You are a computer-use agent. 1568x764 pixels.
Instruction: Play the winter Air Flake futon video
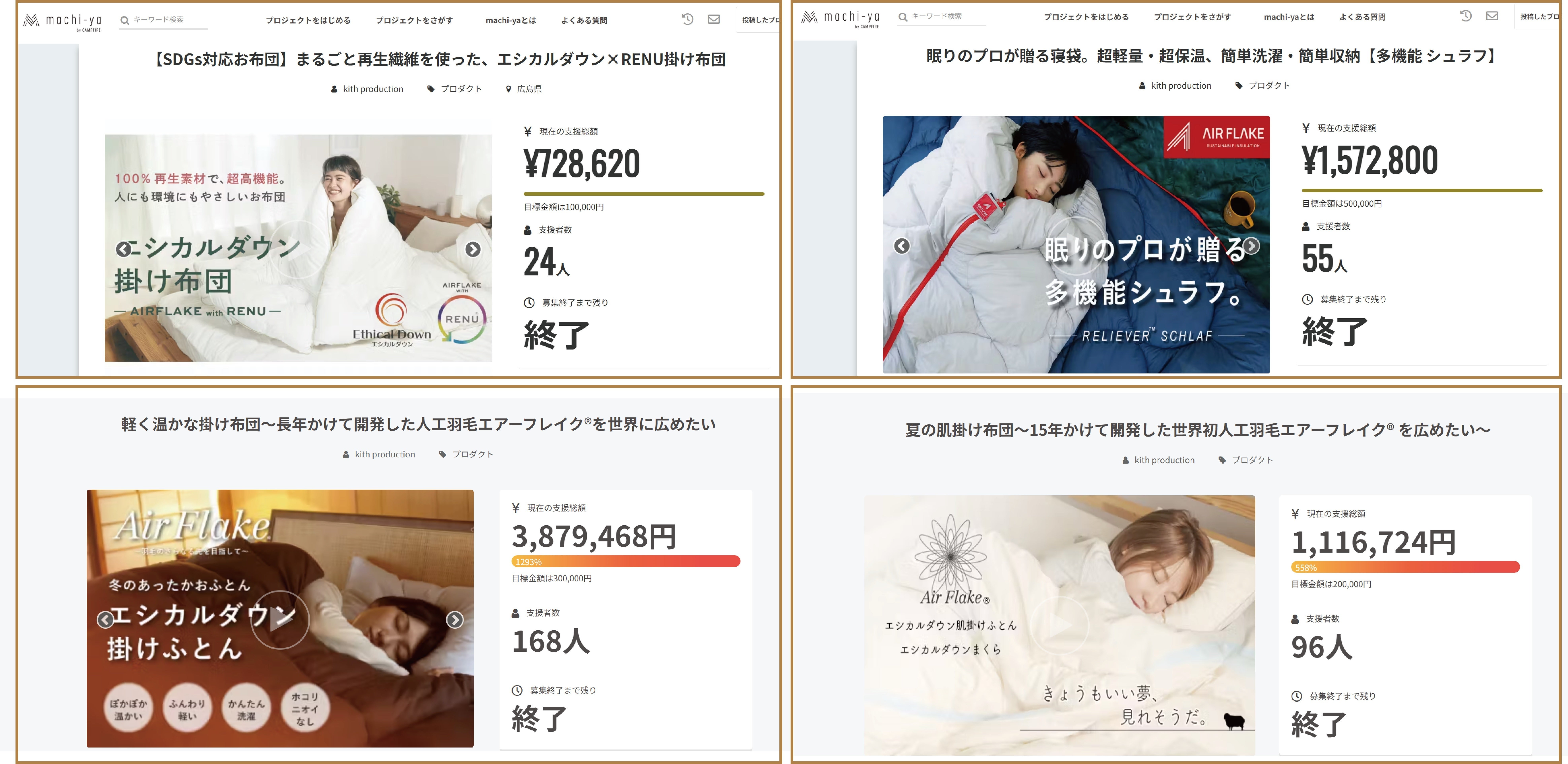click(280, 620)
